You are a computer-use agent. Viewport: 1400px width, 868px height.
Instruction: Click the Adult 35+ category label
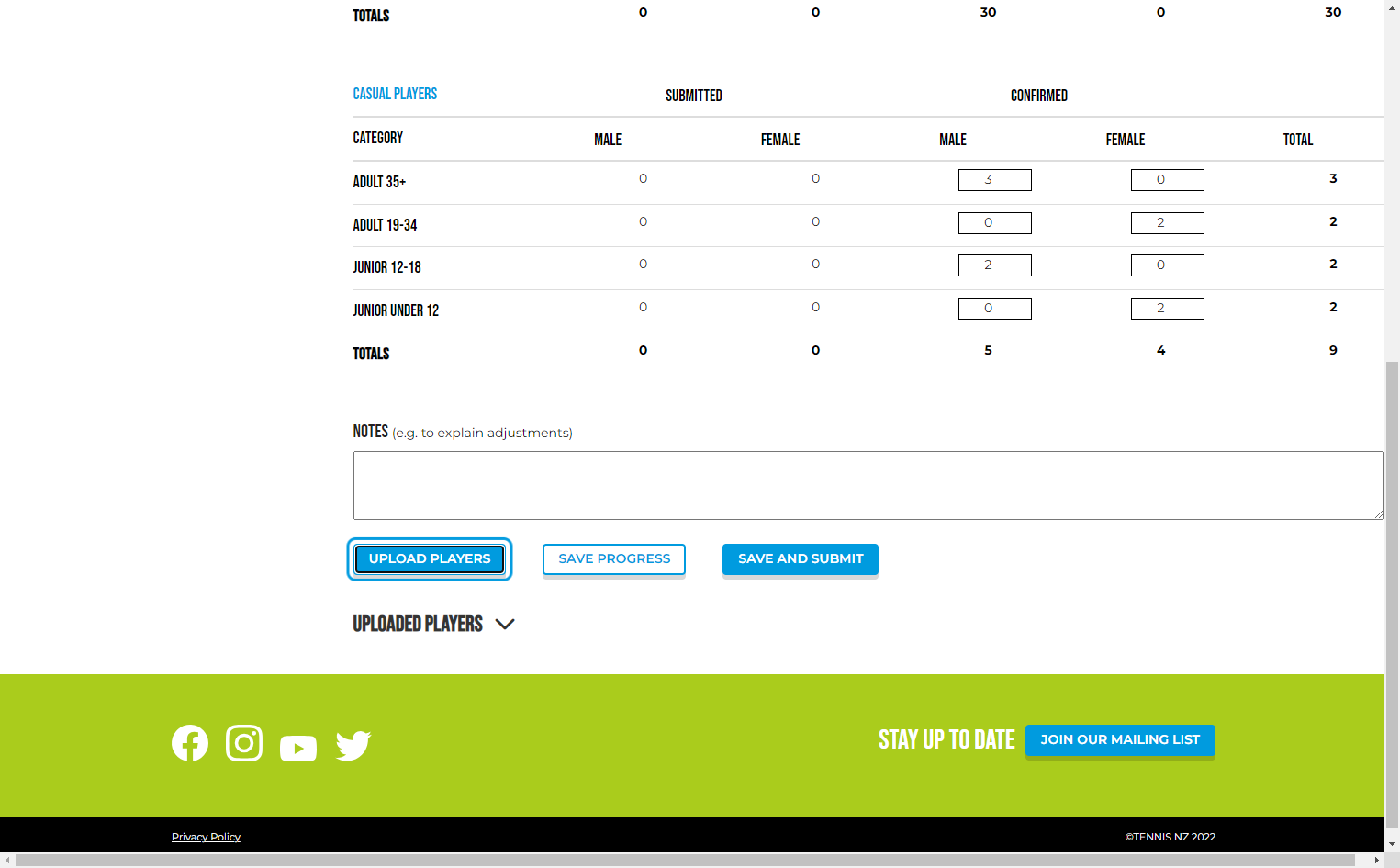coord(379,182)
